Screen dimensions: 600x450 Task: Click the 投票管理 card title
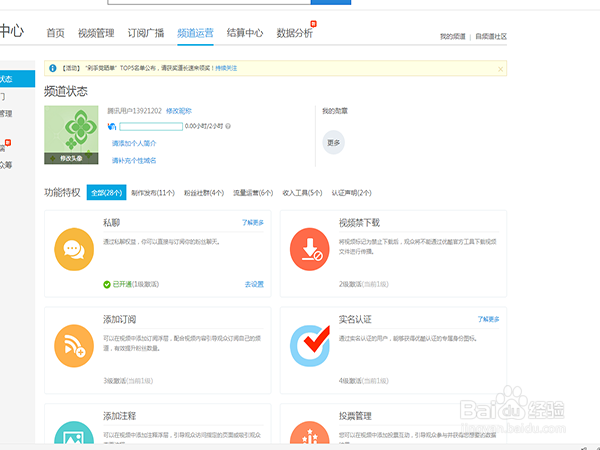pyautogui.click(x=355, y=416)
